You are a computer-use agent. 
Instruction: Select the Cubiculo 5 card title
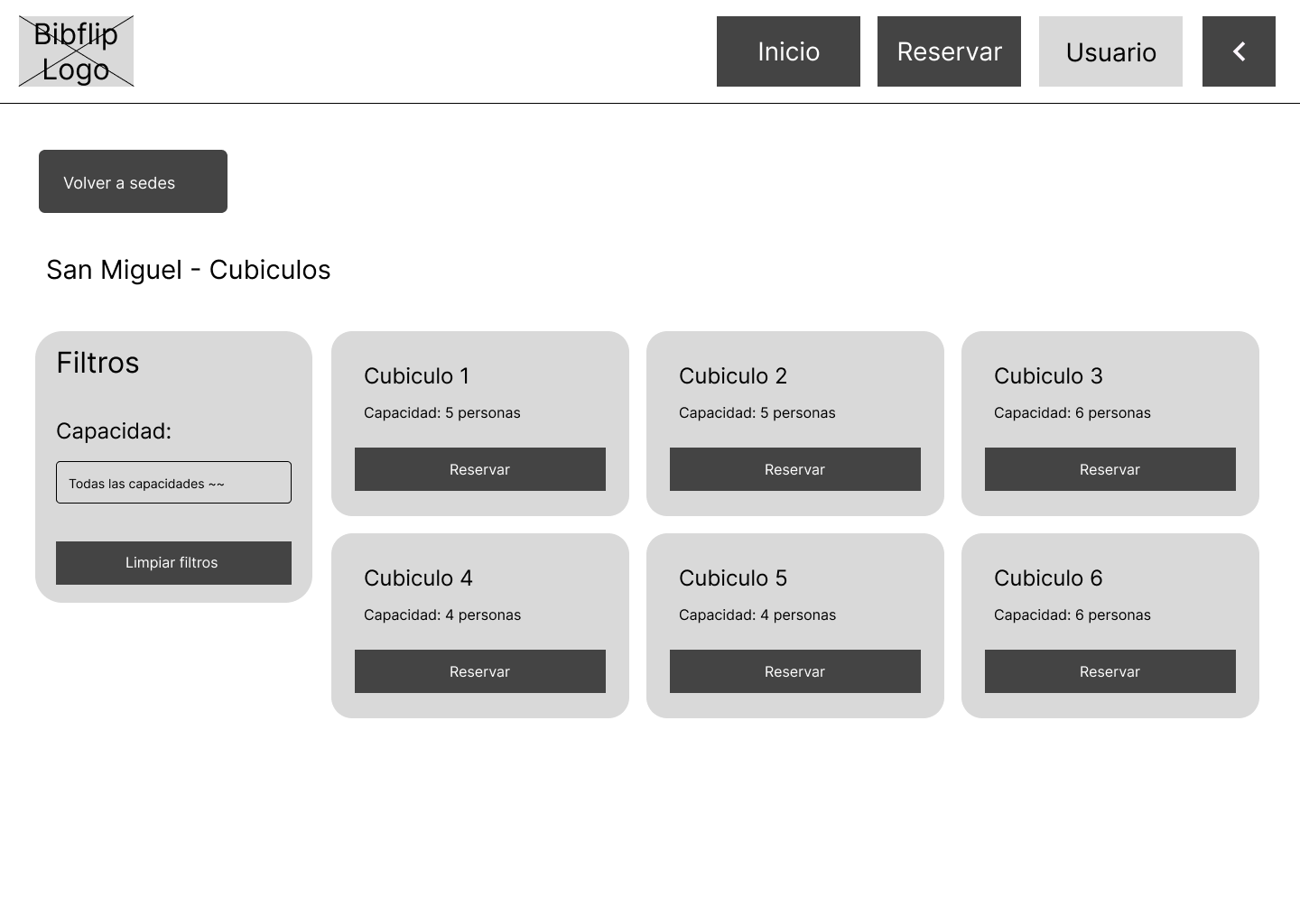(x=733, y=578)
